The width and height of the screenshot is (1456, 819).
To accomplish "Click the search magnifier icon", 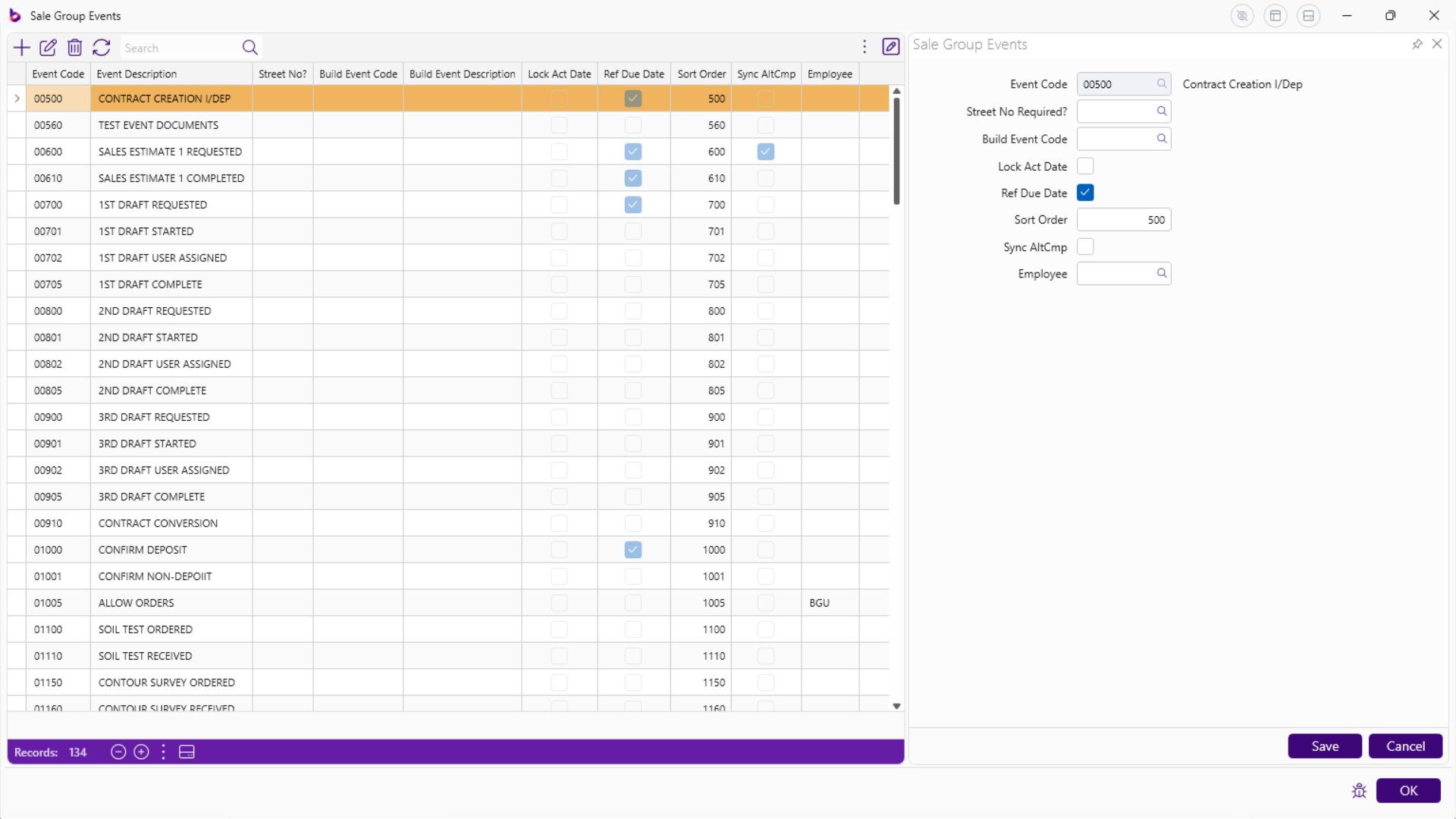I will pyautogui.click(x=249, y=48).
